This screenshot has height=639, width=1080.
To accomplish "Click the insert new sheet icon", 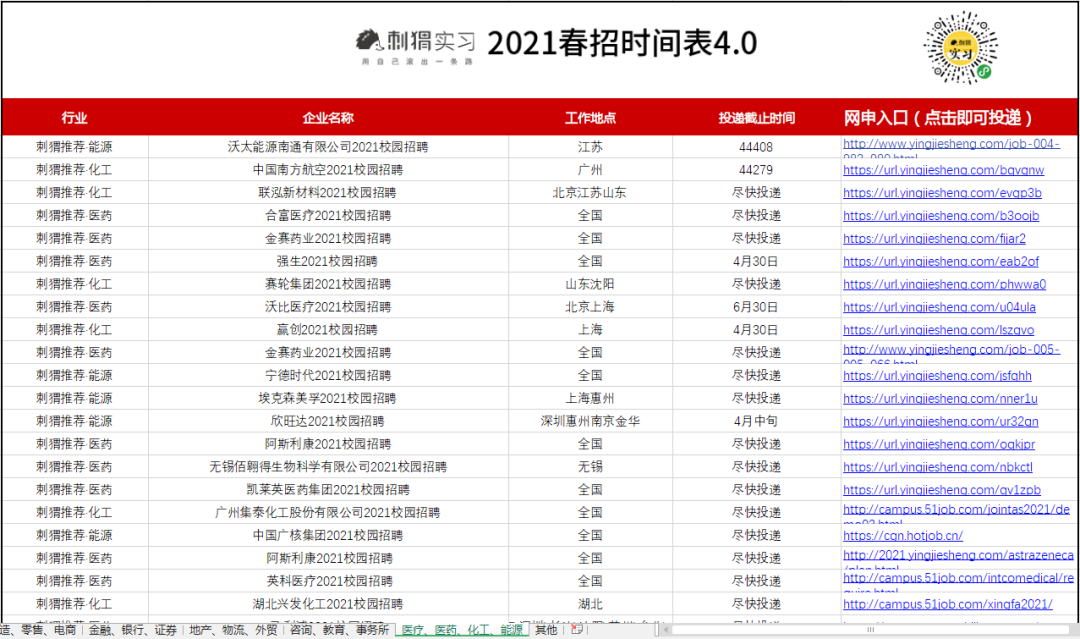I will point(577,629).
